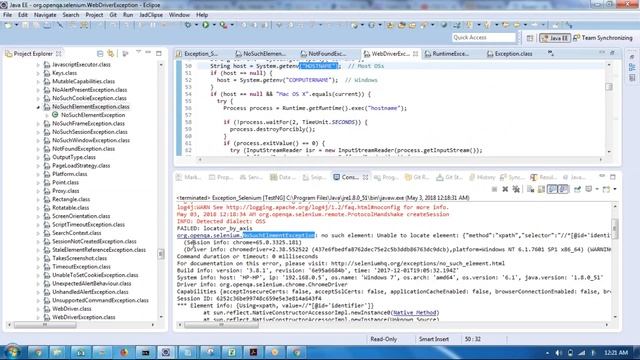Open the Navigate menu
This screenshot has width=640, height=360.
[45, 15]
